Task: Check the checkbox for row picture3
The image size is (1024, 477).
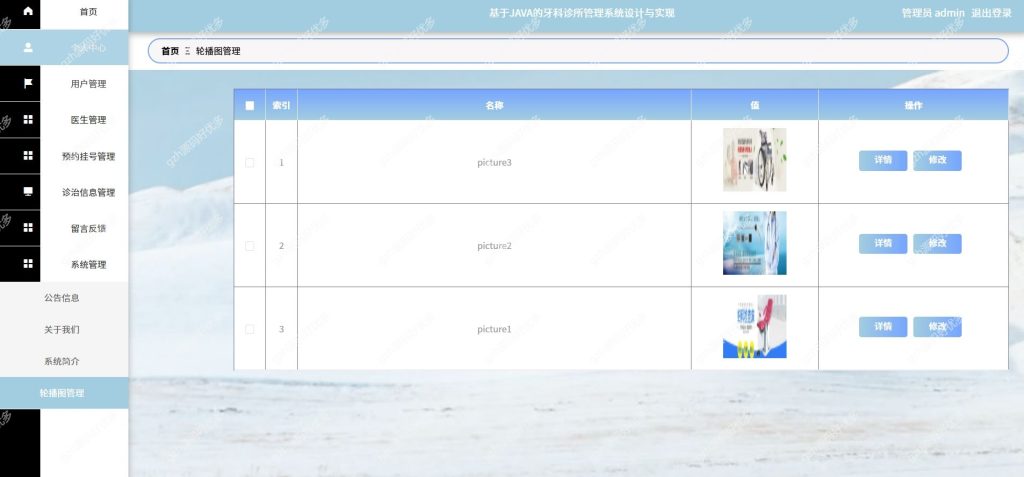Action: (249, 163)
